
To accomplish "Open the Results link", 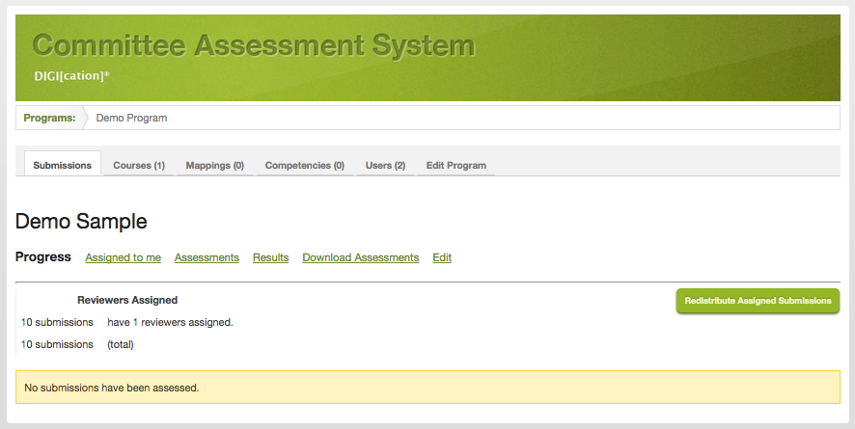I will pyautogui.click(x=270, y=257).
